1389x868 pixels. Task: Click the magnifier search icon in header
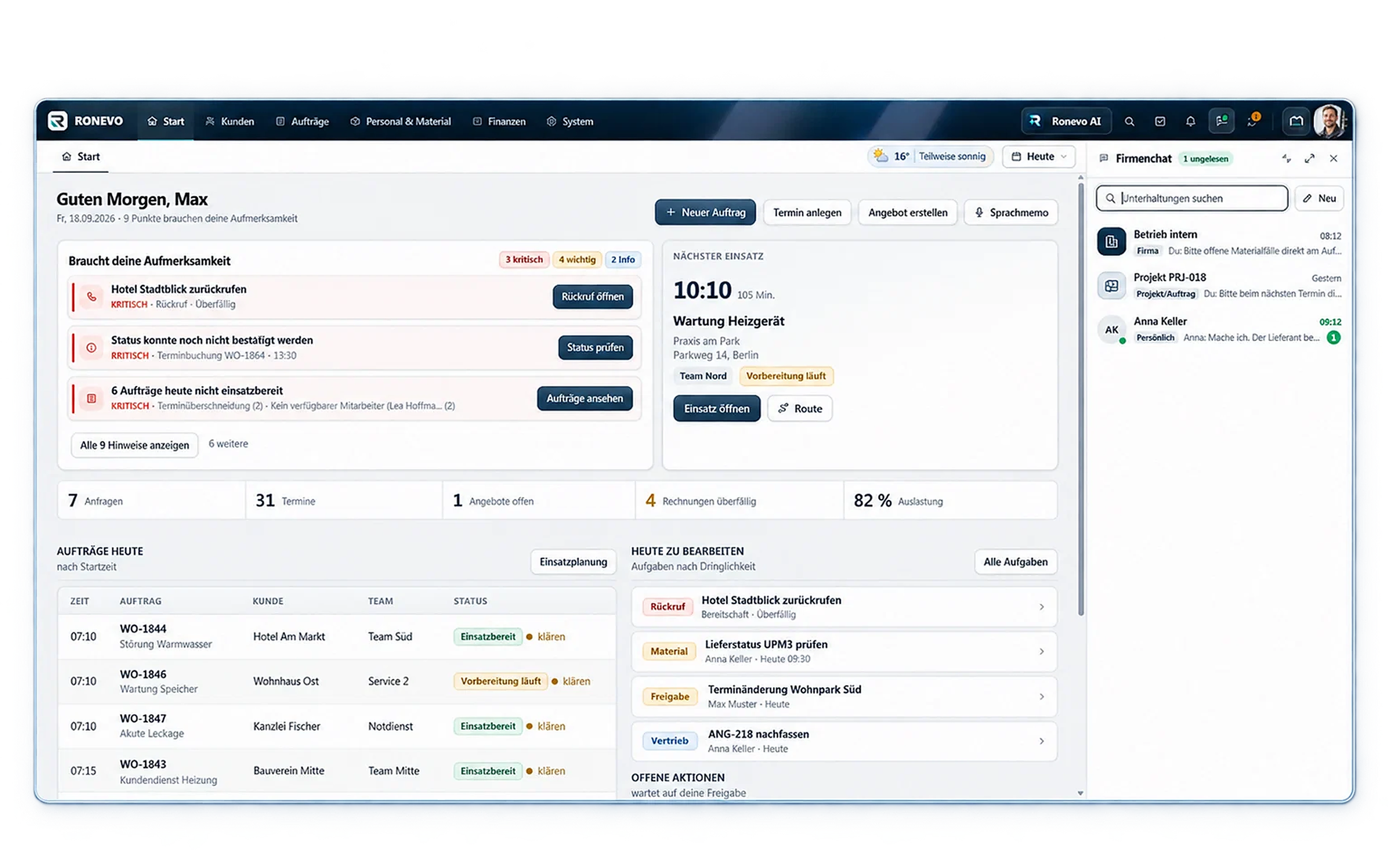pyautogui.click(x=1129, y=121)
